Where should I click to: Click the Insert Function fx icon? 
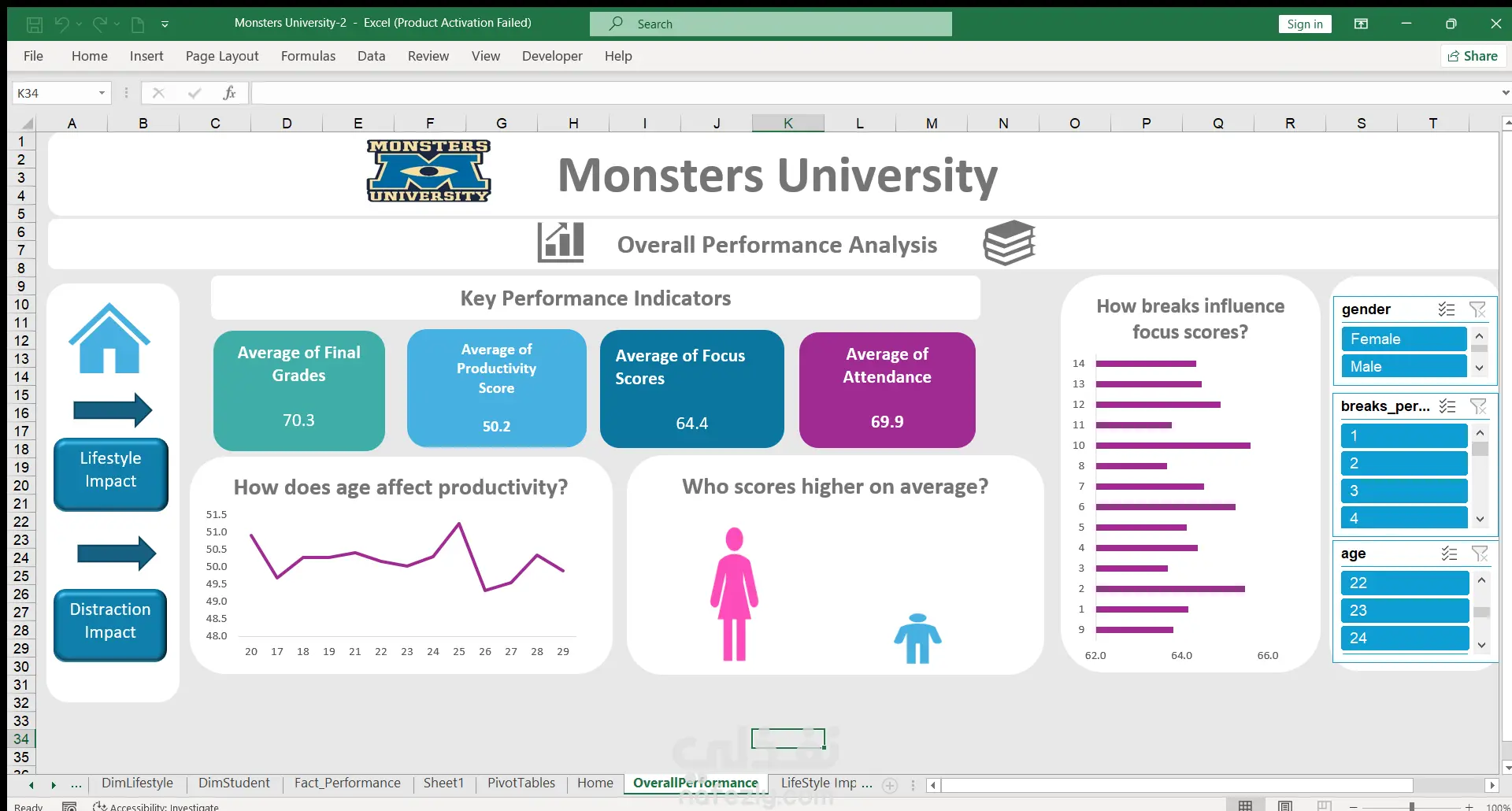pos(229,93)
